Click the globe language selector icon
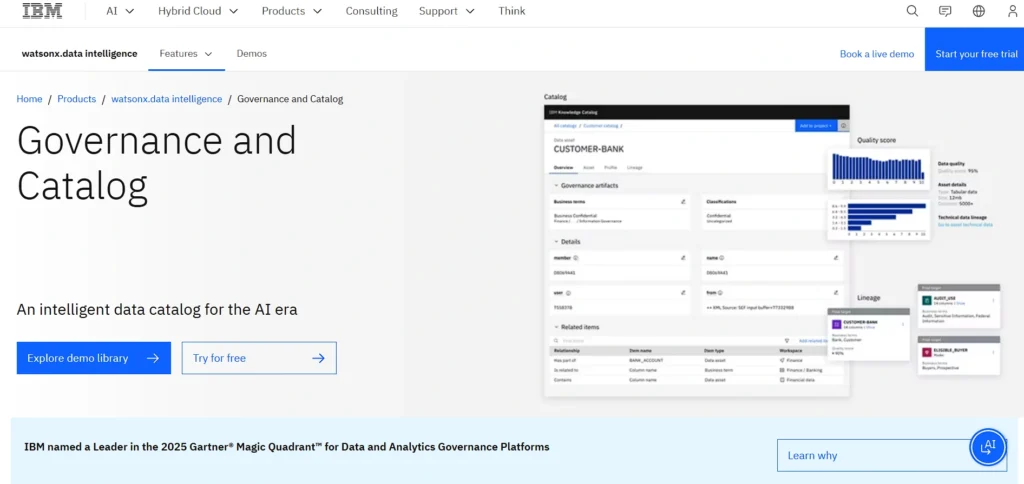Screen dimensions: 1024x484 click(978, 11)
